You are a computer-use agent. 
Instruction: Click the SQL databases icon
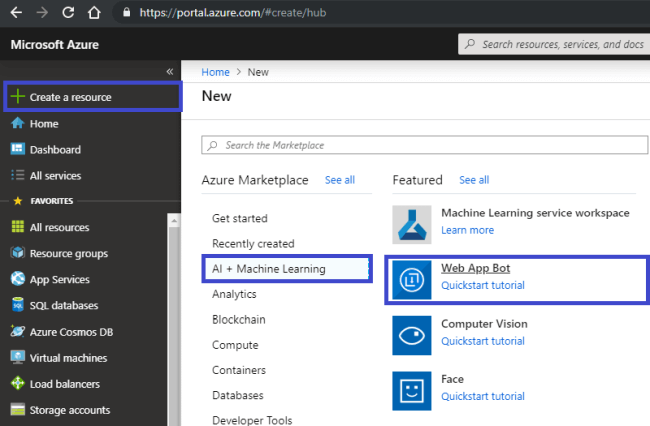tap(18, 304)
